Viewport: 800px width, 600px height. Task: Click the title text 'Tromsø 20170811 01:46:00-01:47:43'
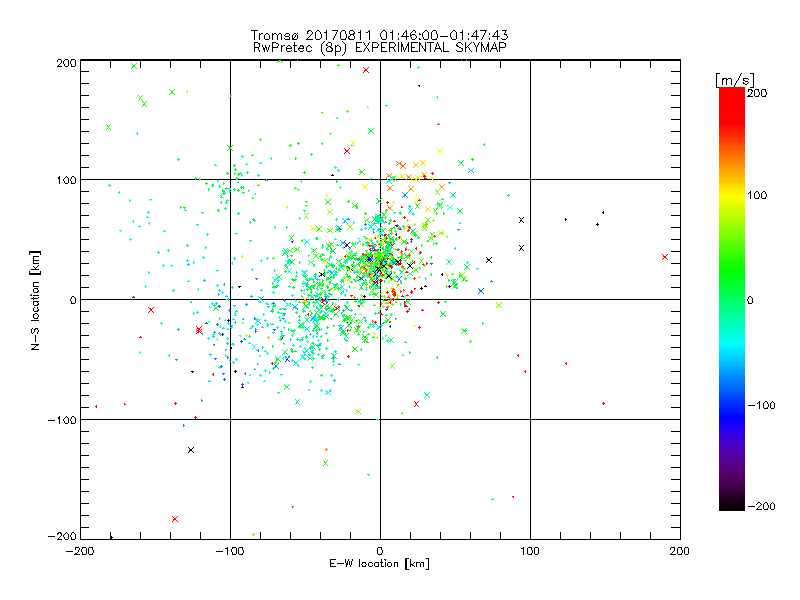tap(380, 35)
